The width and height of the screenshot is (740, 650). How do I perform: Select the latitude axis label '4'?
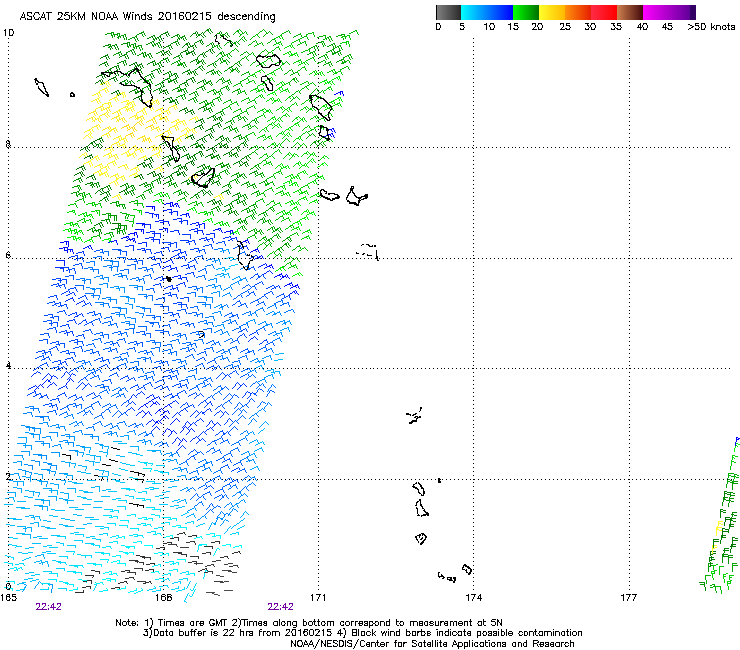click(8, 365)
